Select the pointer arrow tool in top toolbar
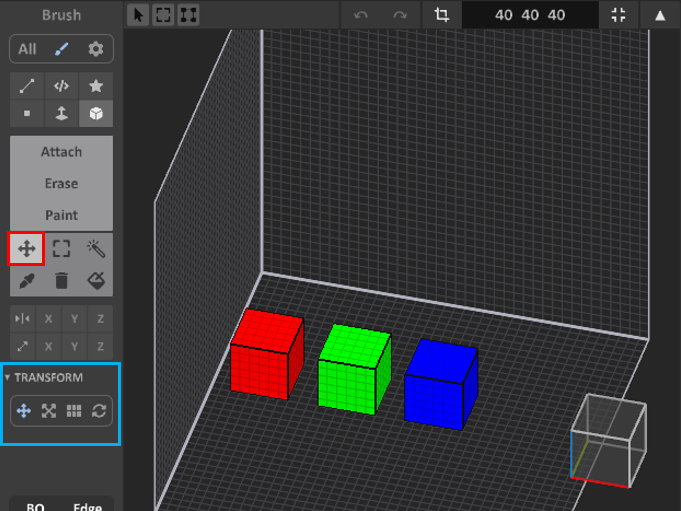681x511 pixels. click(x=138, y=15)
